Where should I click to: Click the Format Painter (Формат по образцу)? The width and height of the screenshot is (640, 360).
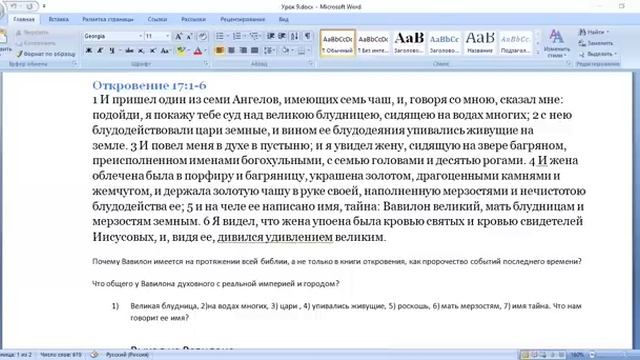[x=46, y=54]
